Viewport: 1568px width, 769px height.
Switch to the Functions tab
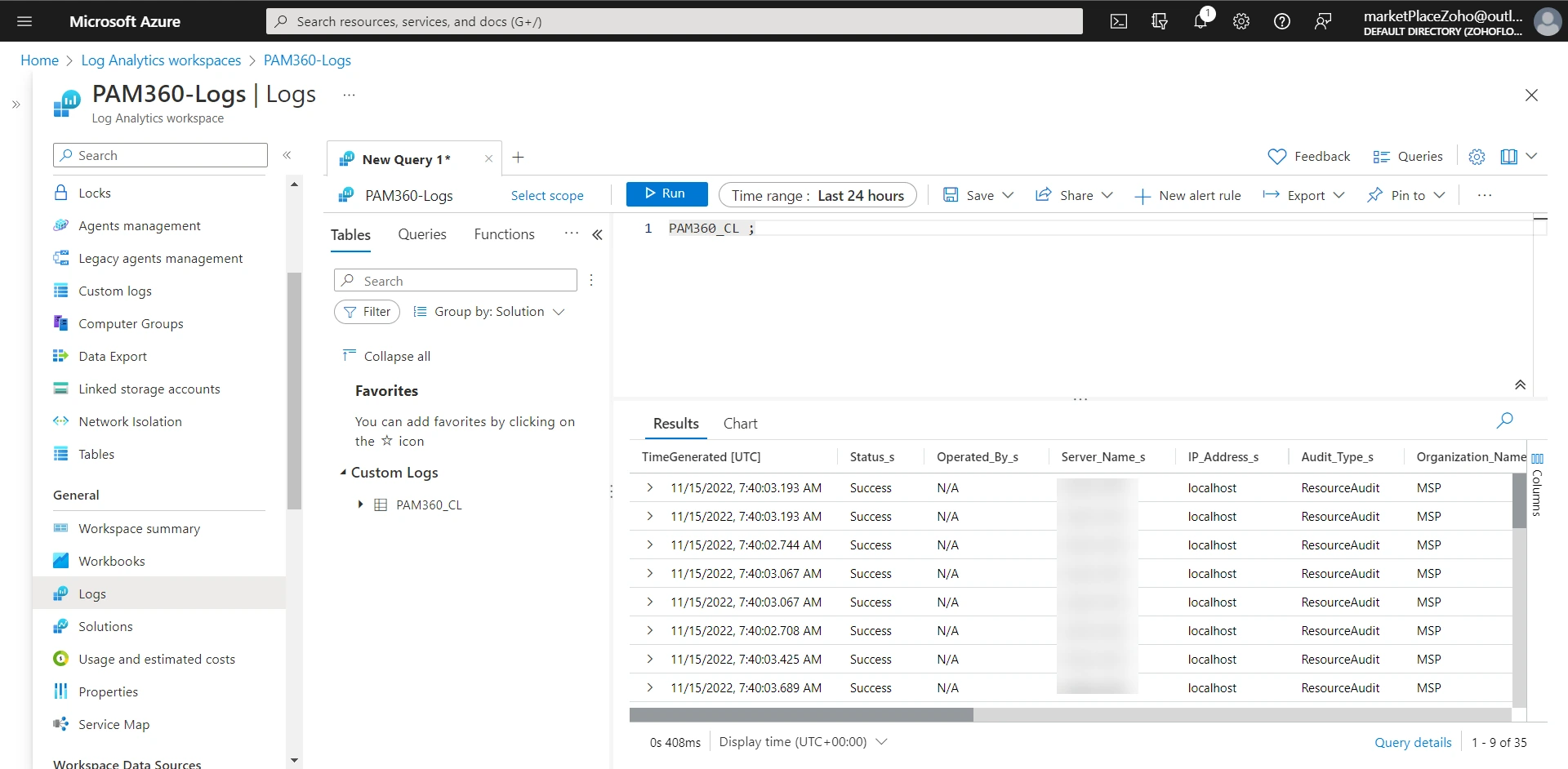[504, 234]
